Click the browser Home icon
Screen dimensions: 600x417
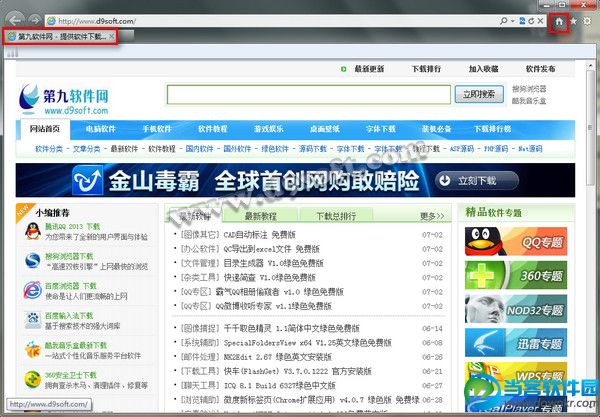(x=559, y=21)
